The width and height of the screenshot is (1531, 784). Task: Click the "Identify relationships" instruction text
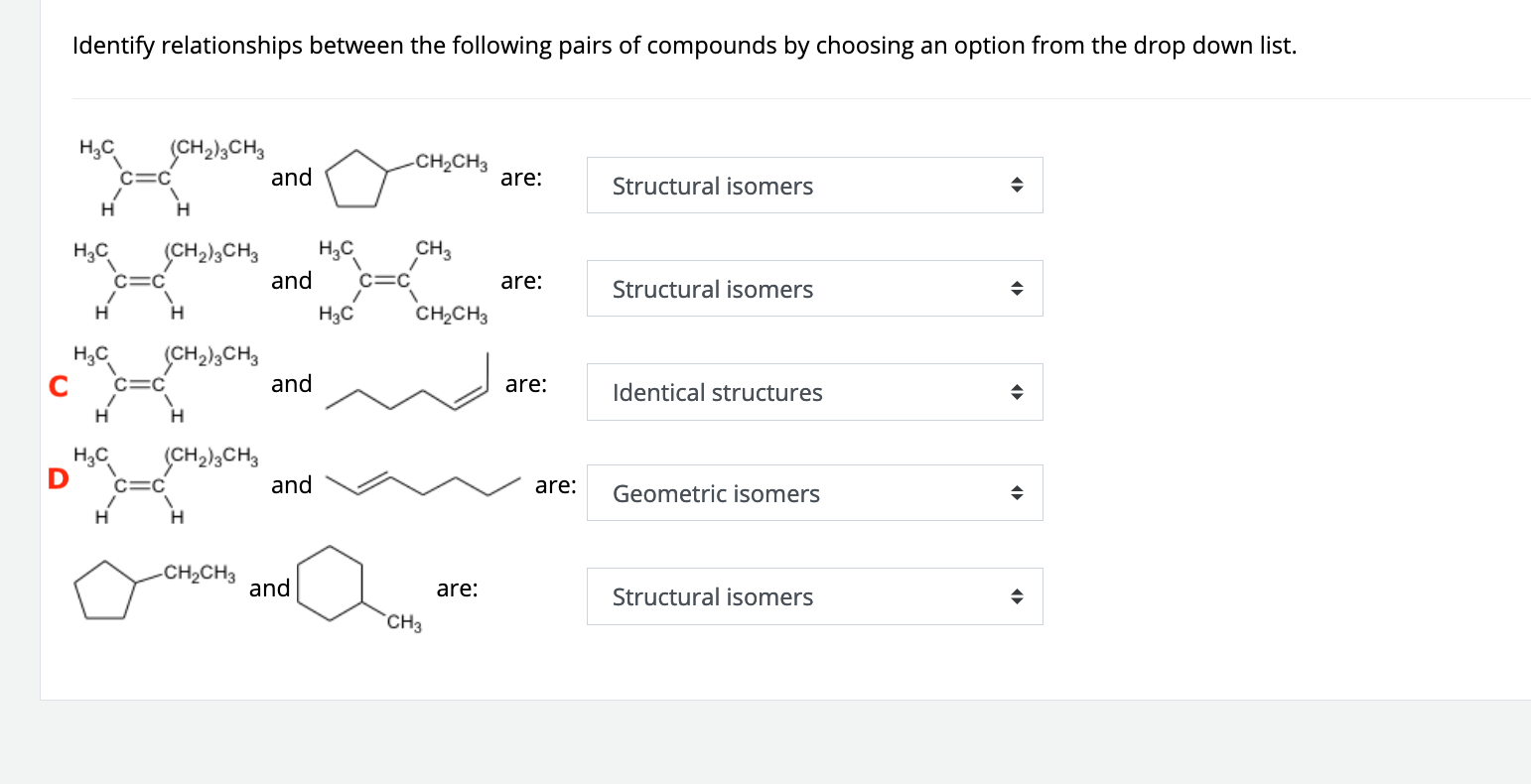684,46
